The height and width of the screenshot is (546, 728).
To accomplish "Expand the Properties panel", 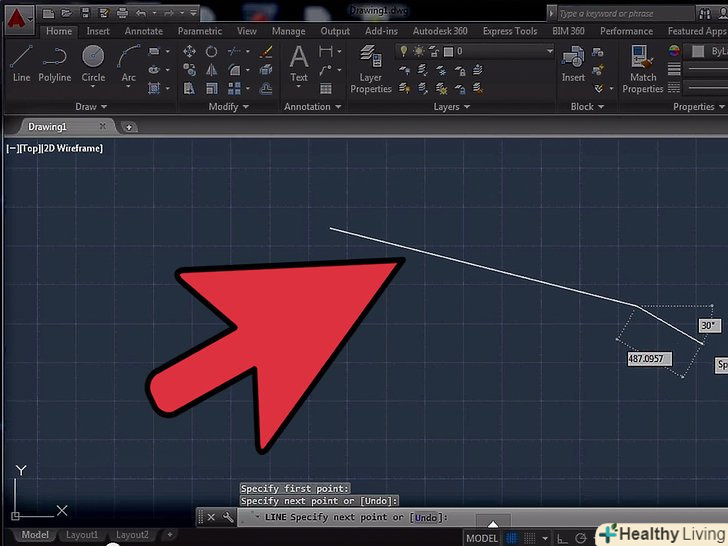I will click(698, 107).
